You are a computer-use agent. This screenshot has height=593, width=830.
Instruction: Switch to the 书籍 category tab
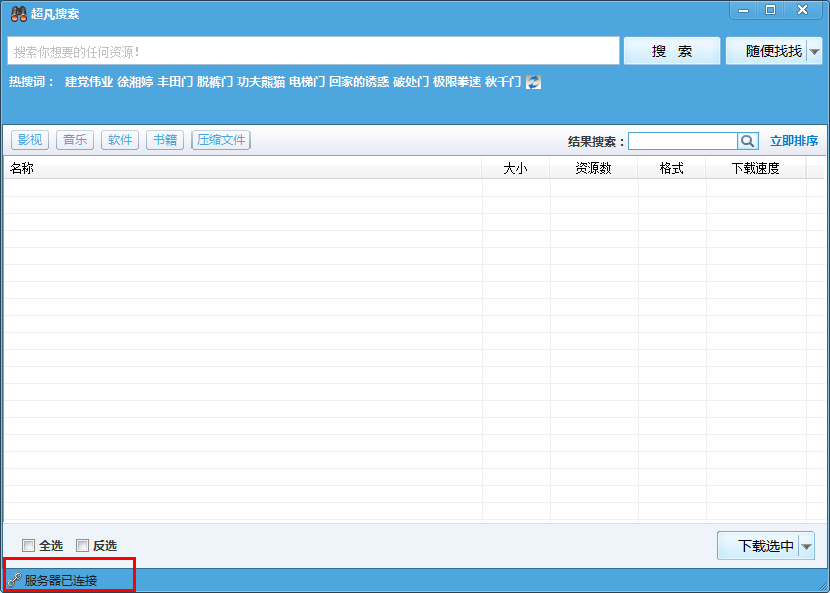click(164, 140)
